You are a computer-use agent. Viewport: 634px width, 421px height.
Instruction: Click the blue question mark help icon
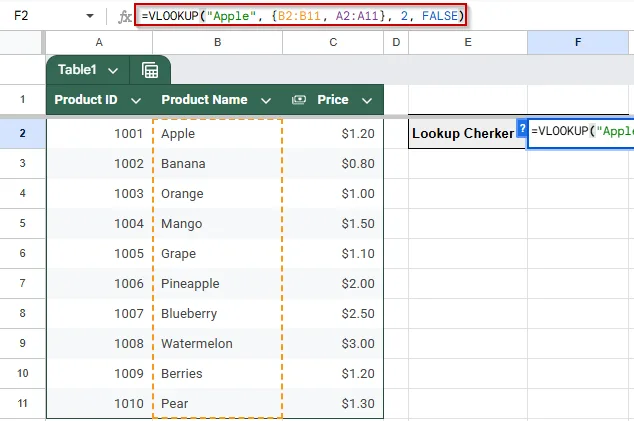click(x=522, y=129)
